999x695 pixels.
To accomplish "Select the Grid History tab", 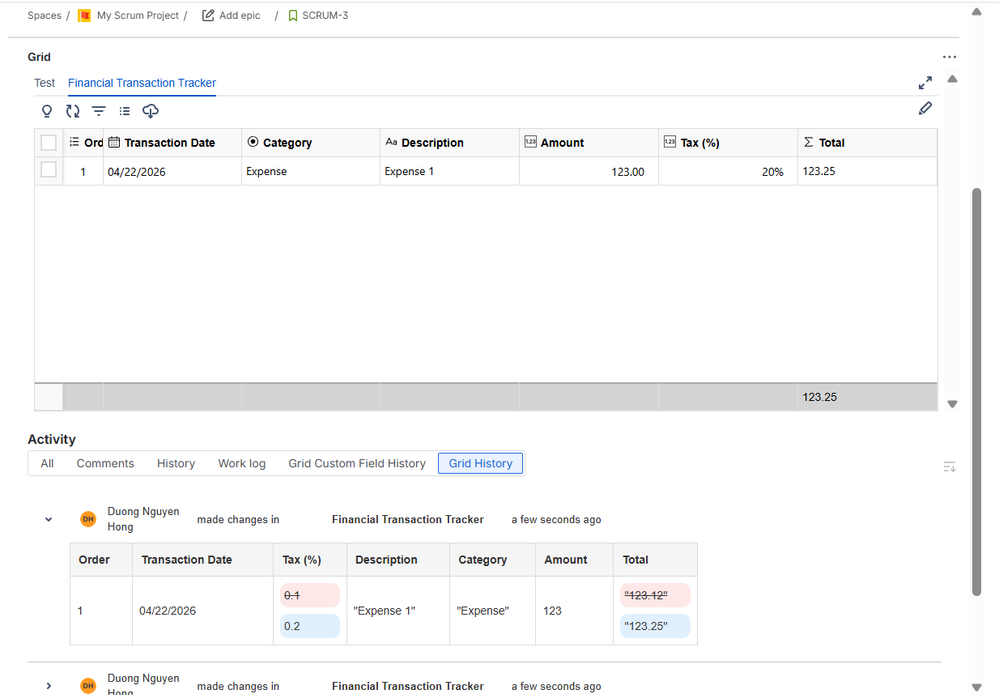I will click(x=480, y=463).
